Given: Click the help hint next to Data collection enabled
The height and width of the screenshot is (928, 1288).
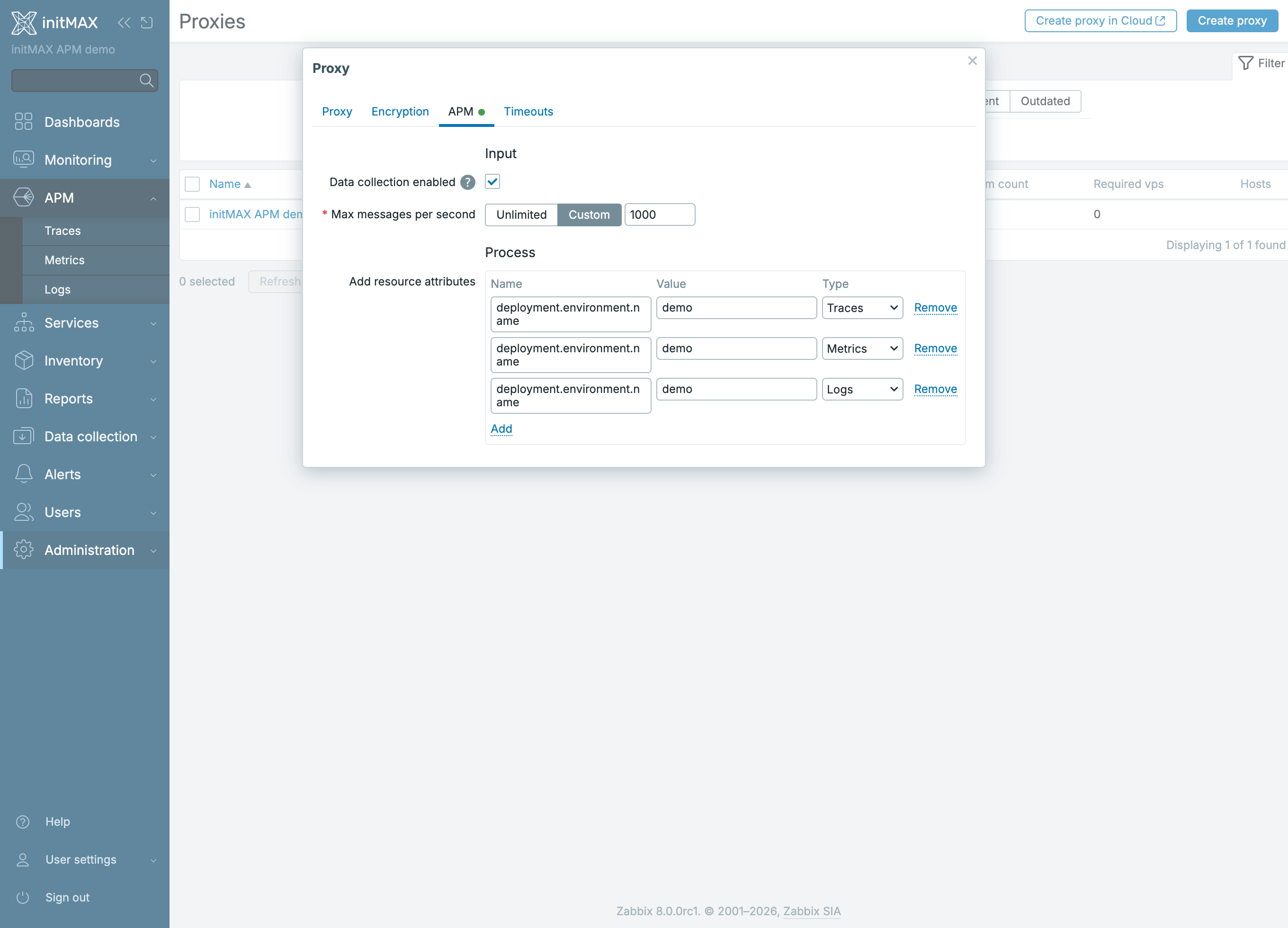Looking at the screenshot, I should click(x=467, y=182).
